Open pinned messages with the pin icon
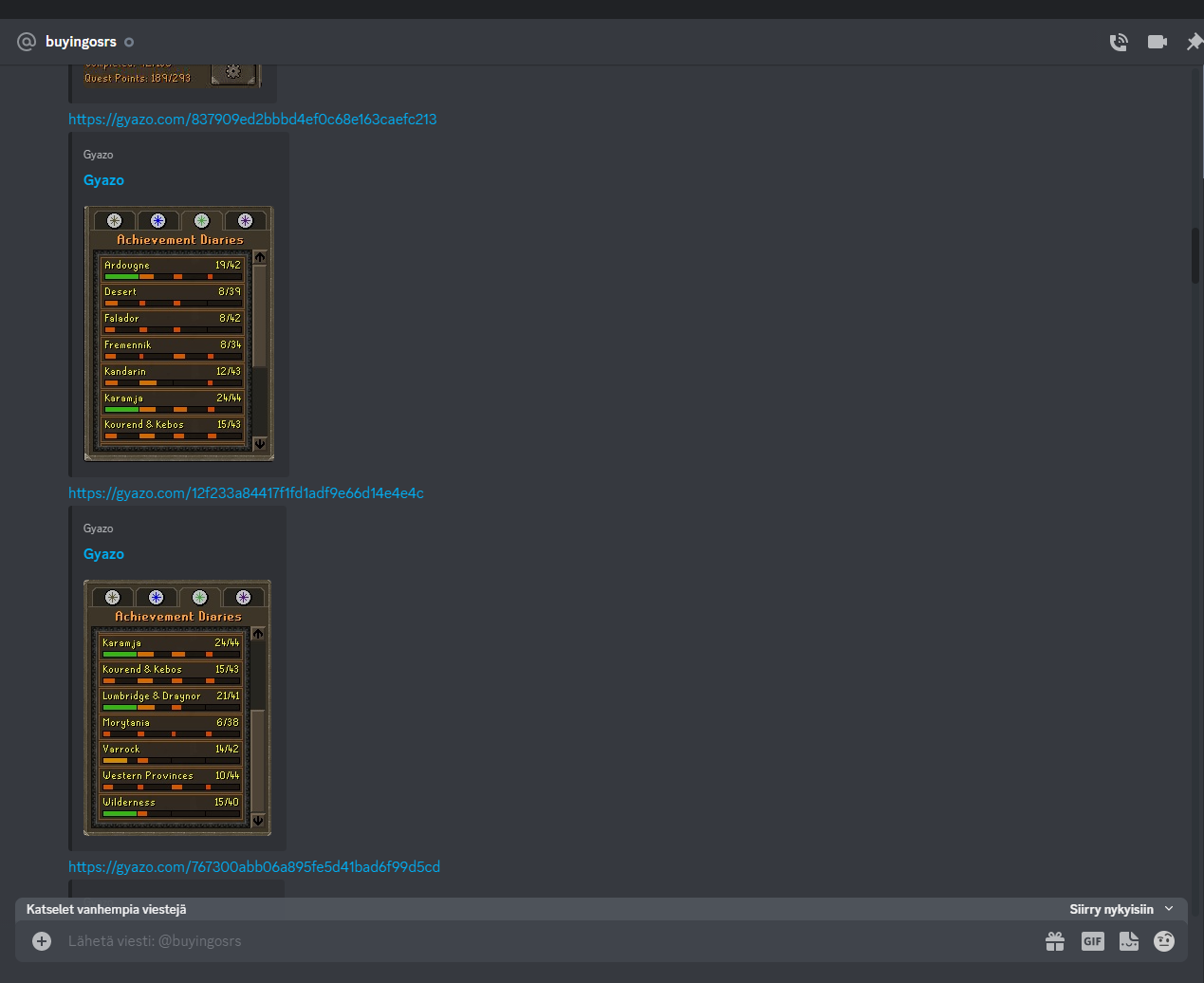The image size is (1204, 983). [x=1195, y=42]
